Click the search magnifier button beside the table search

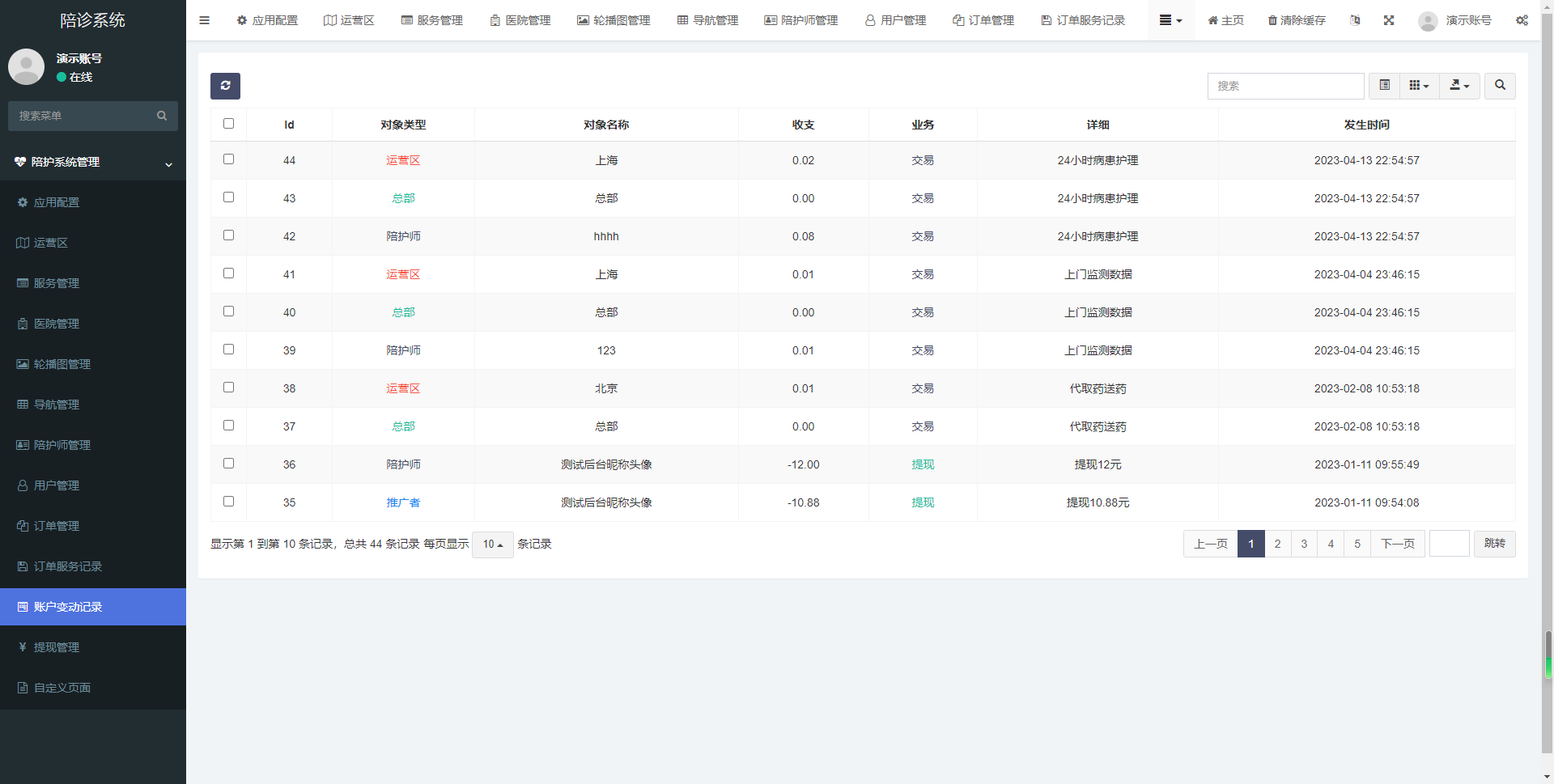click(x=1500, y=86)
